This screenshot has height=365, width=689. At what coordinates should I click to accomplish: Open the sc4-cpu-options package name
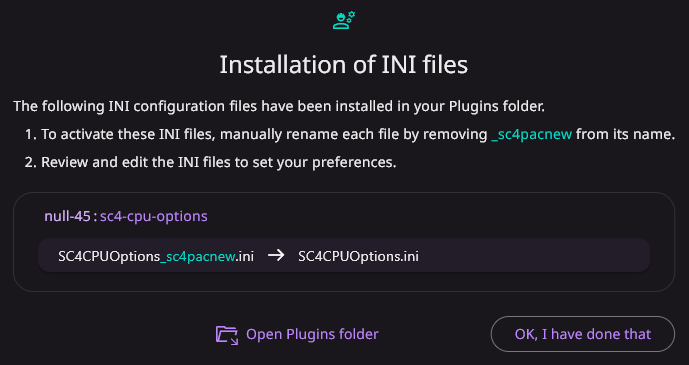click(x=154, y=216)
